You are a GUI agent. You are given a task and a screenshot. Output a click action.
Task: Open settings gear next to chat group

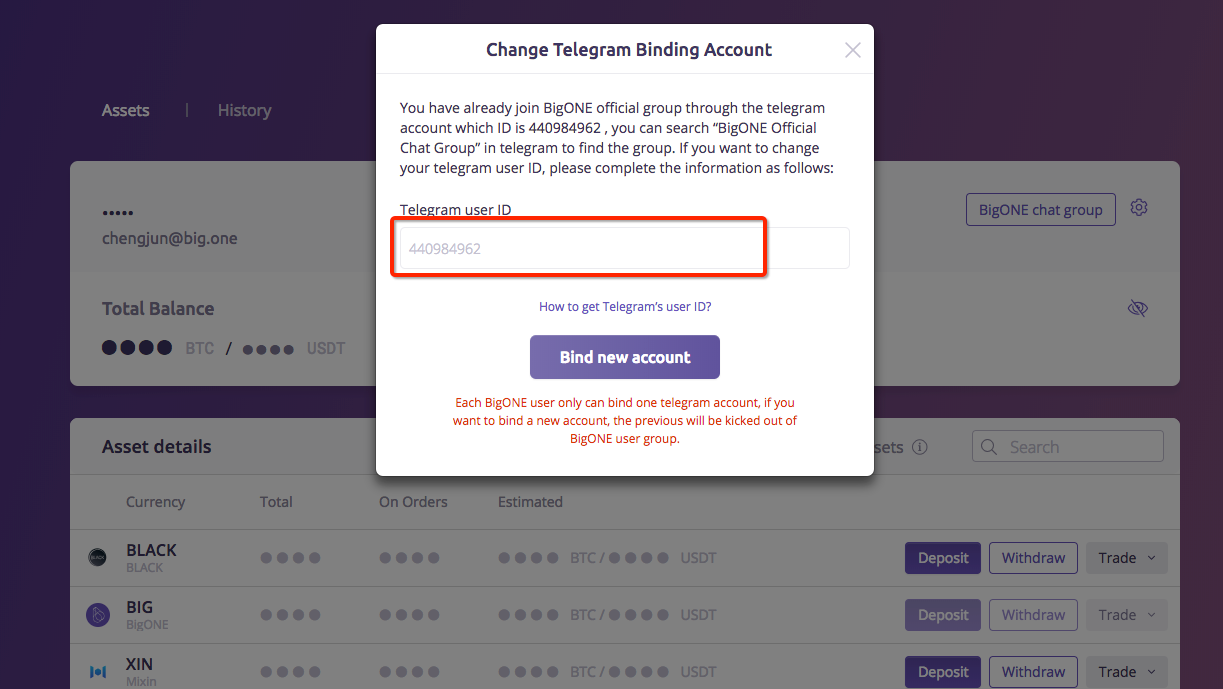coord(1139,208)
